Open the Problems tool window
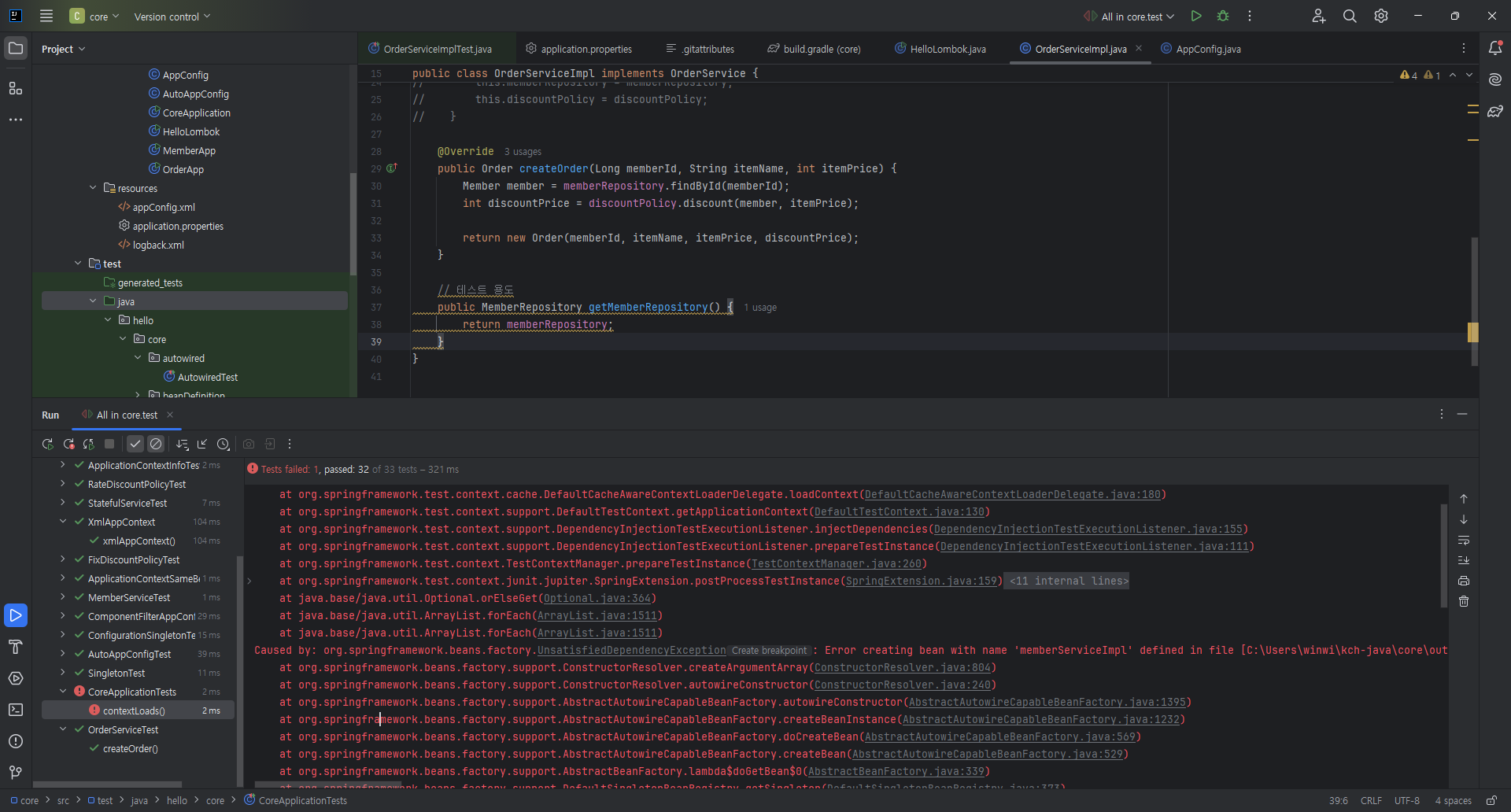 point(16,741)
